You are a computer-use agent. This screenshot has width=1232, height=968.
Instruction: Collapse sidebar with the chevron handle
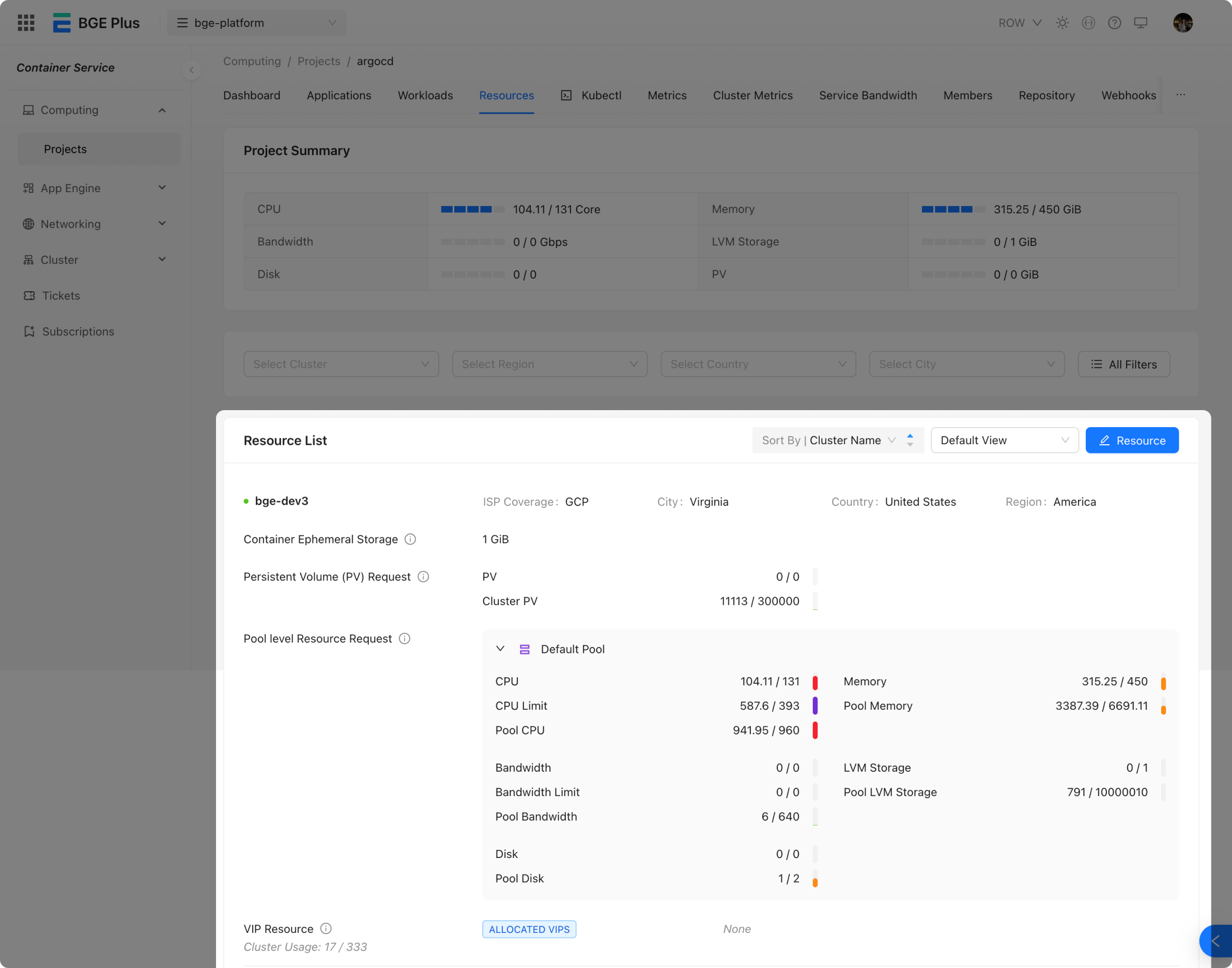click(x=192, y=70)
